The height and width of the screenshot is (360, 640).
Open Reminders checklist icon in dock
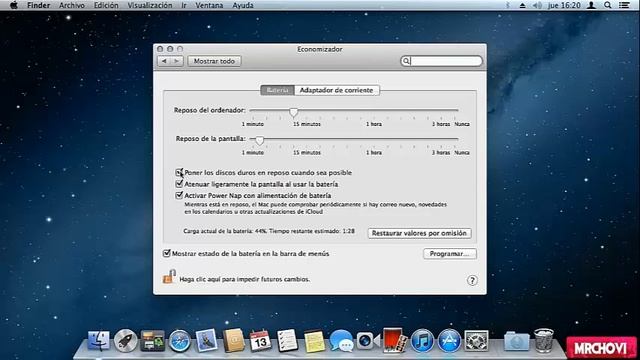pos(287,340)
